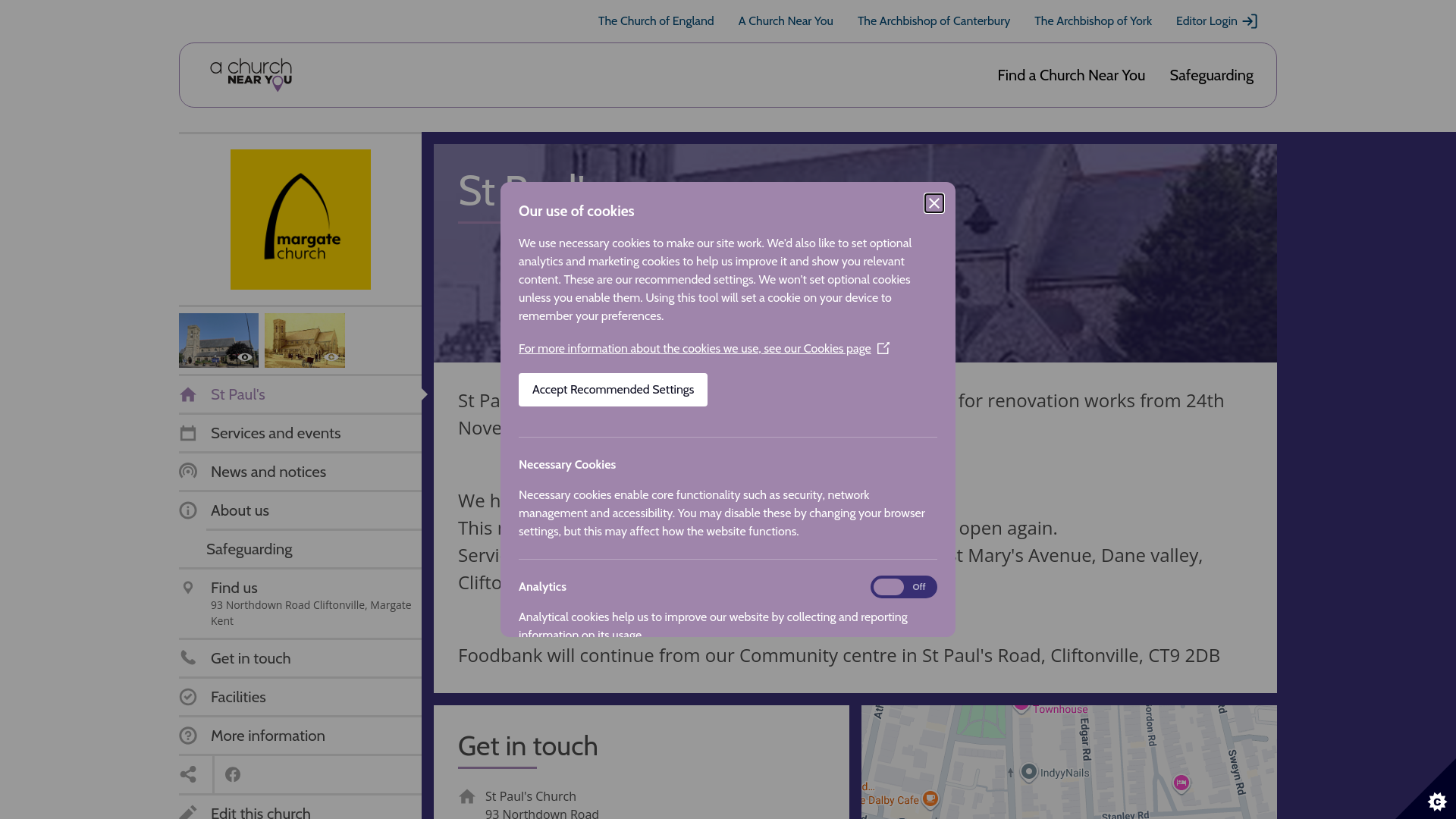
Task: Click the 93 Northdown Road address text
Action: pos(311,613)
